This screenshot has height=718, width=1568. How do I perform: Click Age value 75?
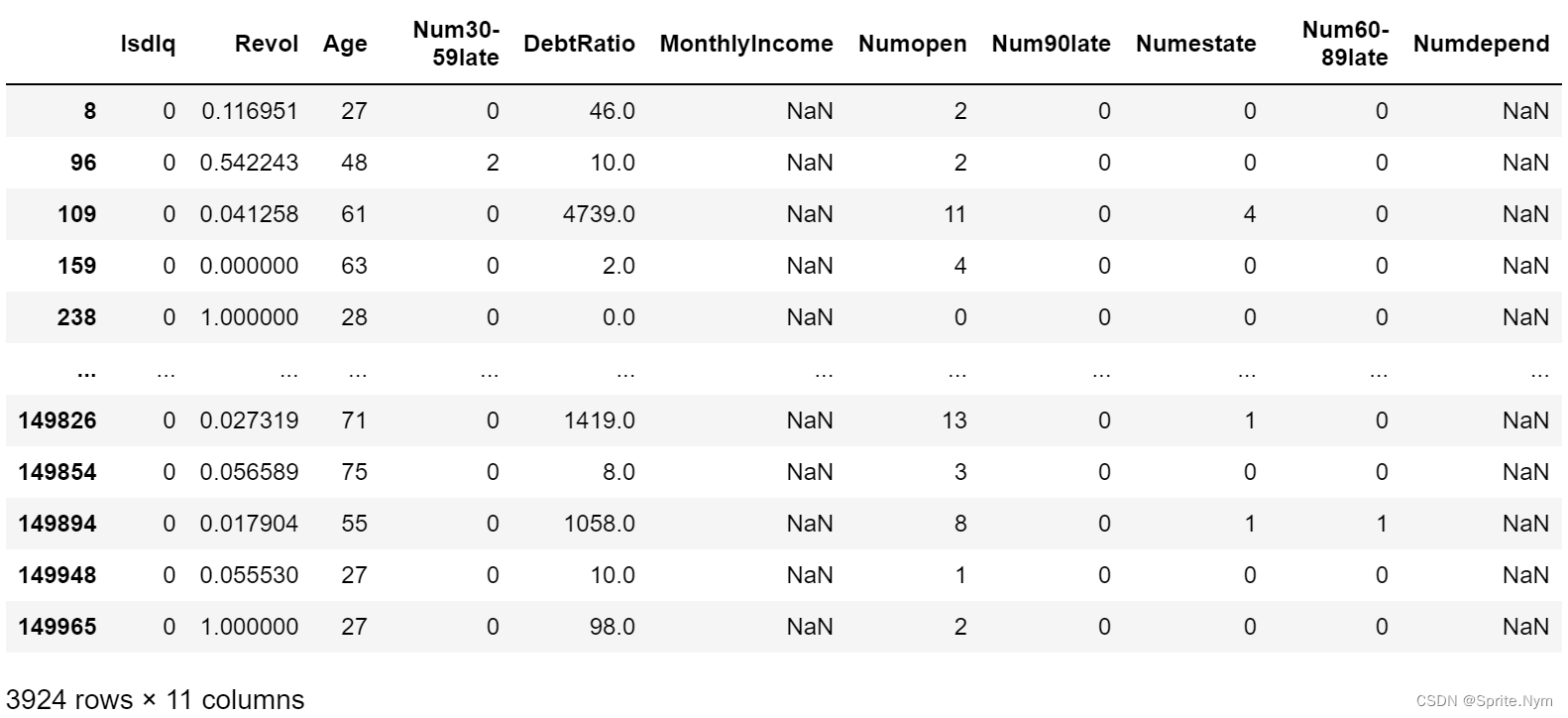(x=354, y=472)
